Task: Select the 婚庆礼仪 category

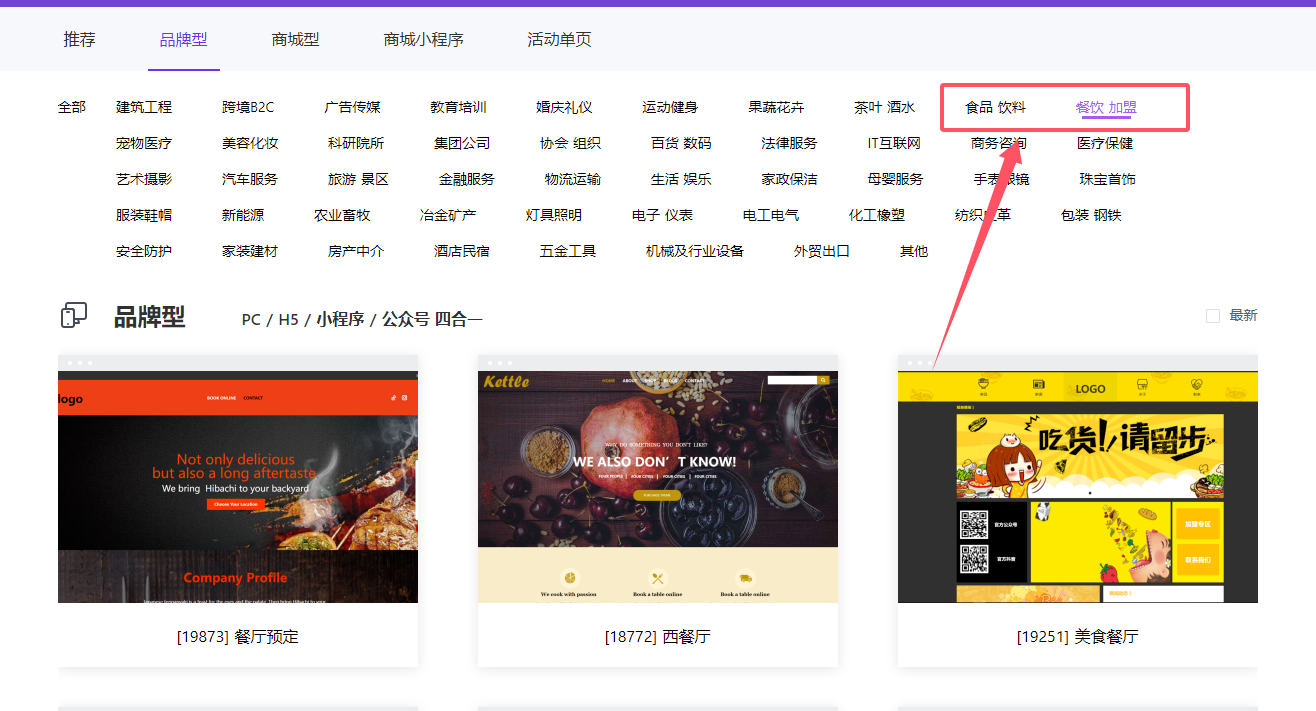Action: 564,107
